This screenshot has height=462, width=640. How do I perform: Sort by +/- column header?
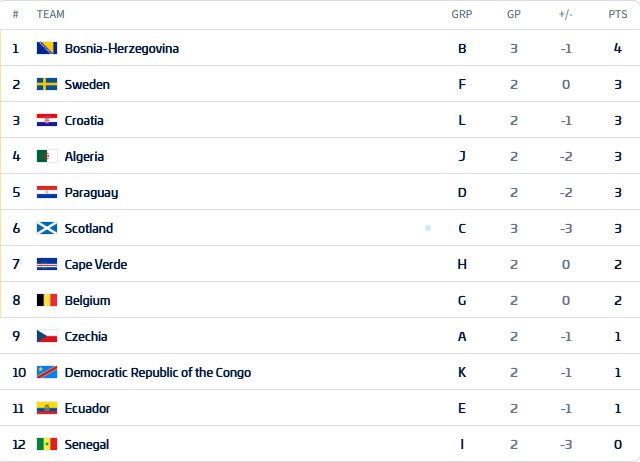coord(566,14)
